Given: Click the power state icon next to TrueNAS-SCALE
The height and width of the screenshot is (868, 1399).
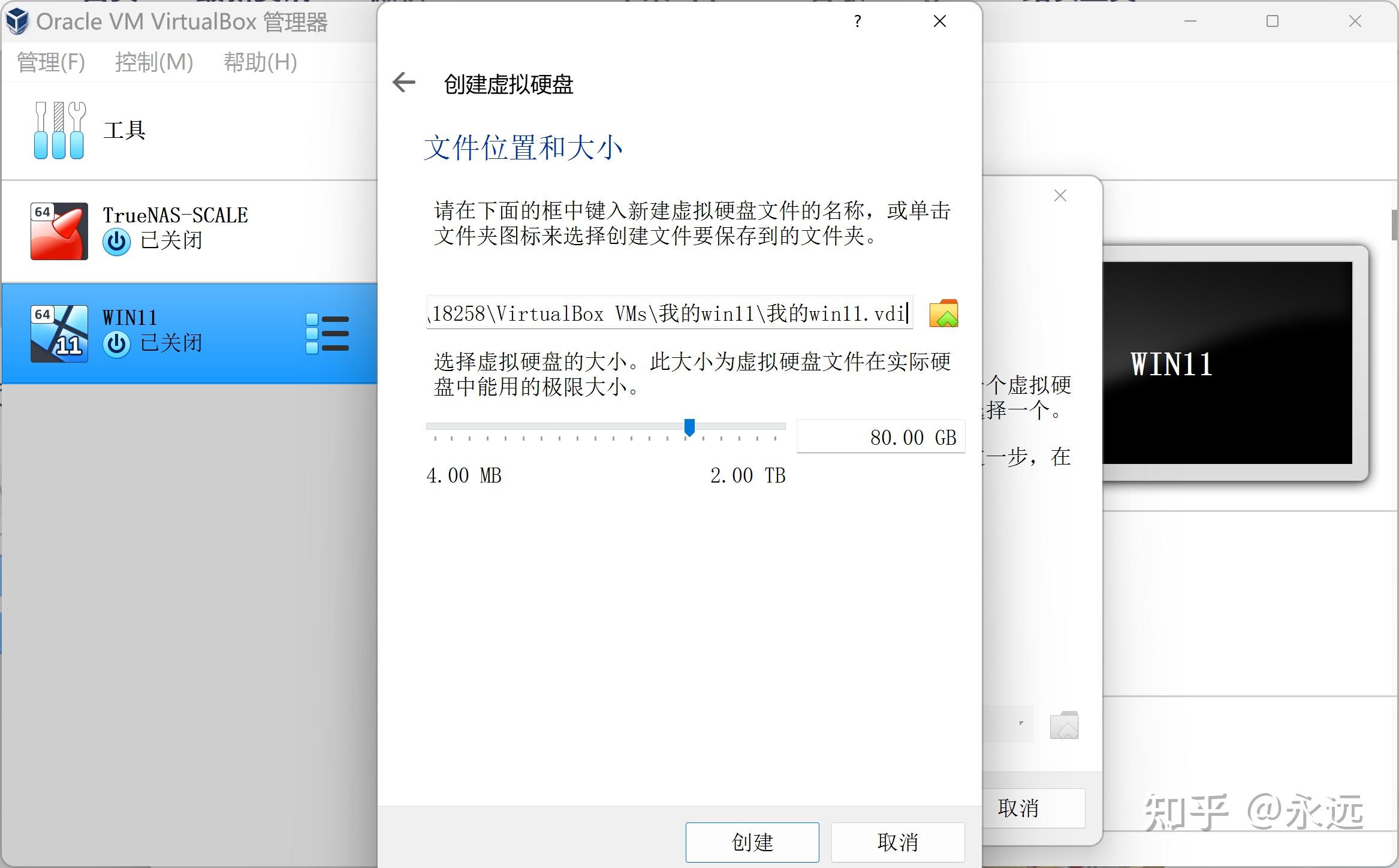Looking at the screenshot, I should pos(116,242).
